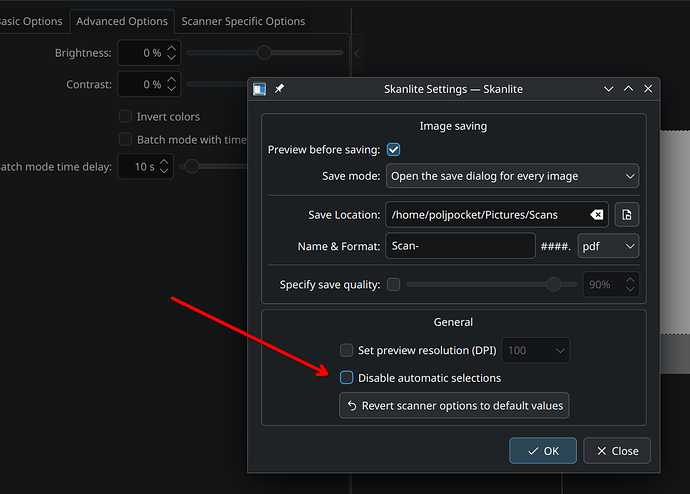The image size is (690, 494).
Task: Enable the Invert colors checkbox
Action: coord(126,117)
